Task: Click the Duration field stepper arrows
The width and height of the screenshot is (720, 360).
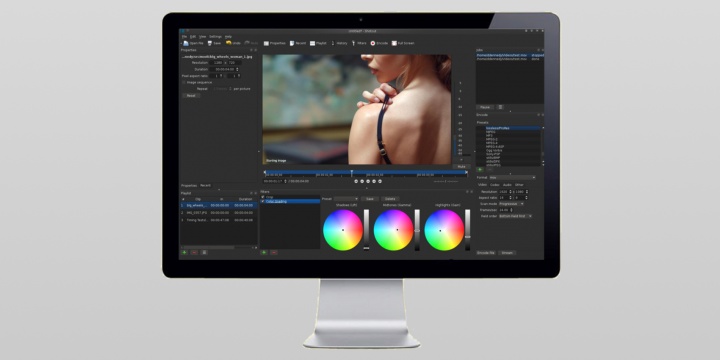Action: click(x=237, y=69)
